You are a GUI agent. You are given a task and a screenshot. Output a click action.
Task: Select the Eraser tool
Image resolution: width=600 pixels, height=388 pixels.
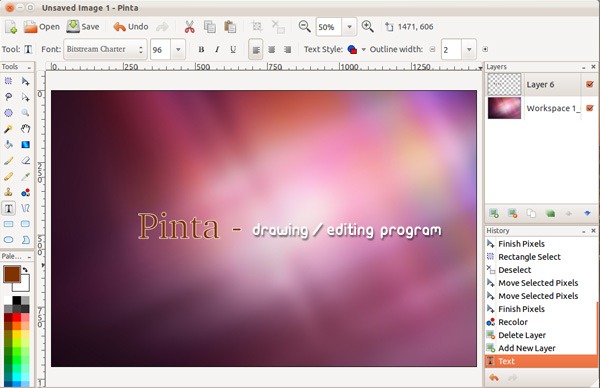(x=25, y=161)
